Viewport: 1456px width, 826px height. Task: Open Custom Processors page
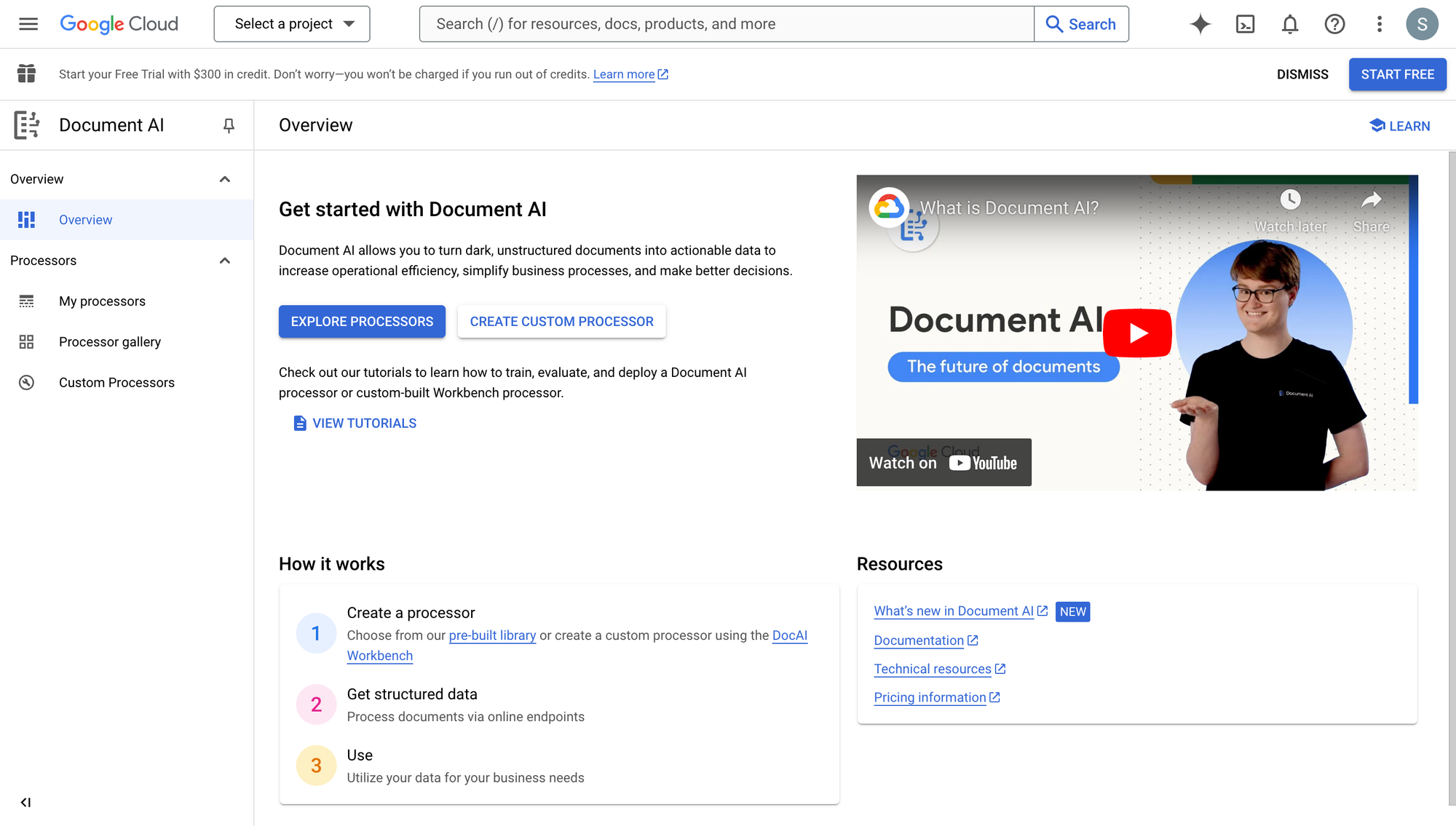(127, 383)
